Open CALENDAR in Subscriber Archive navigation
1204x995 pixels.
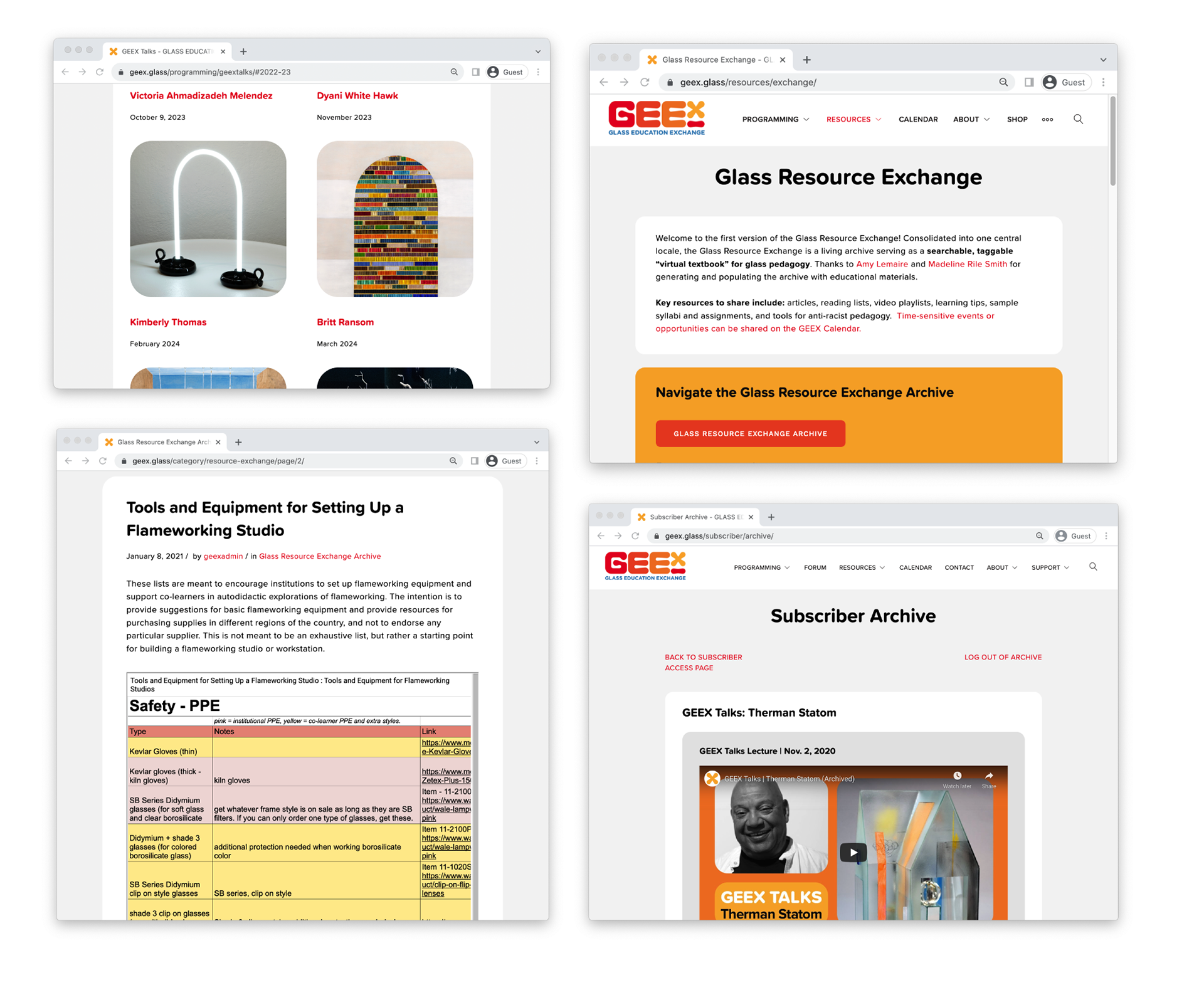pos(915,567)
